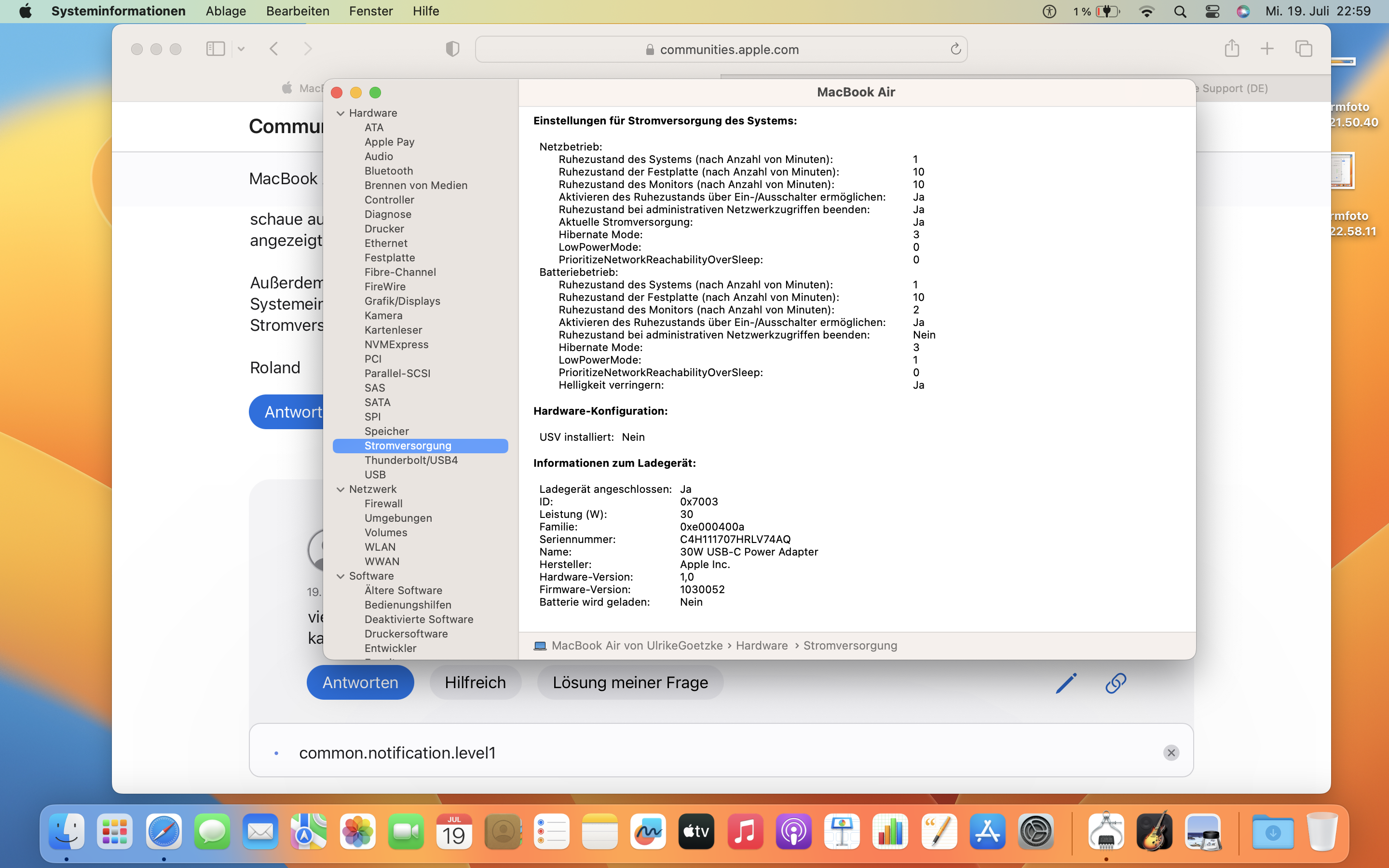The height and width of the screenshot is (868, 1389).
Task: Select Bluetooth in Hardware list
Action: pyautogui.click(x=389, y=171)
